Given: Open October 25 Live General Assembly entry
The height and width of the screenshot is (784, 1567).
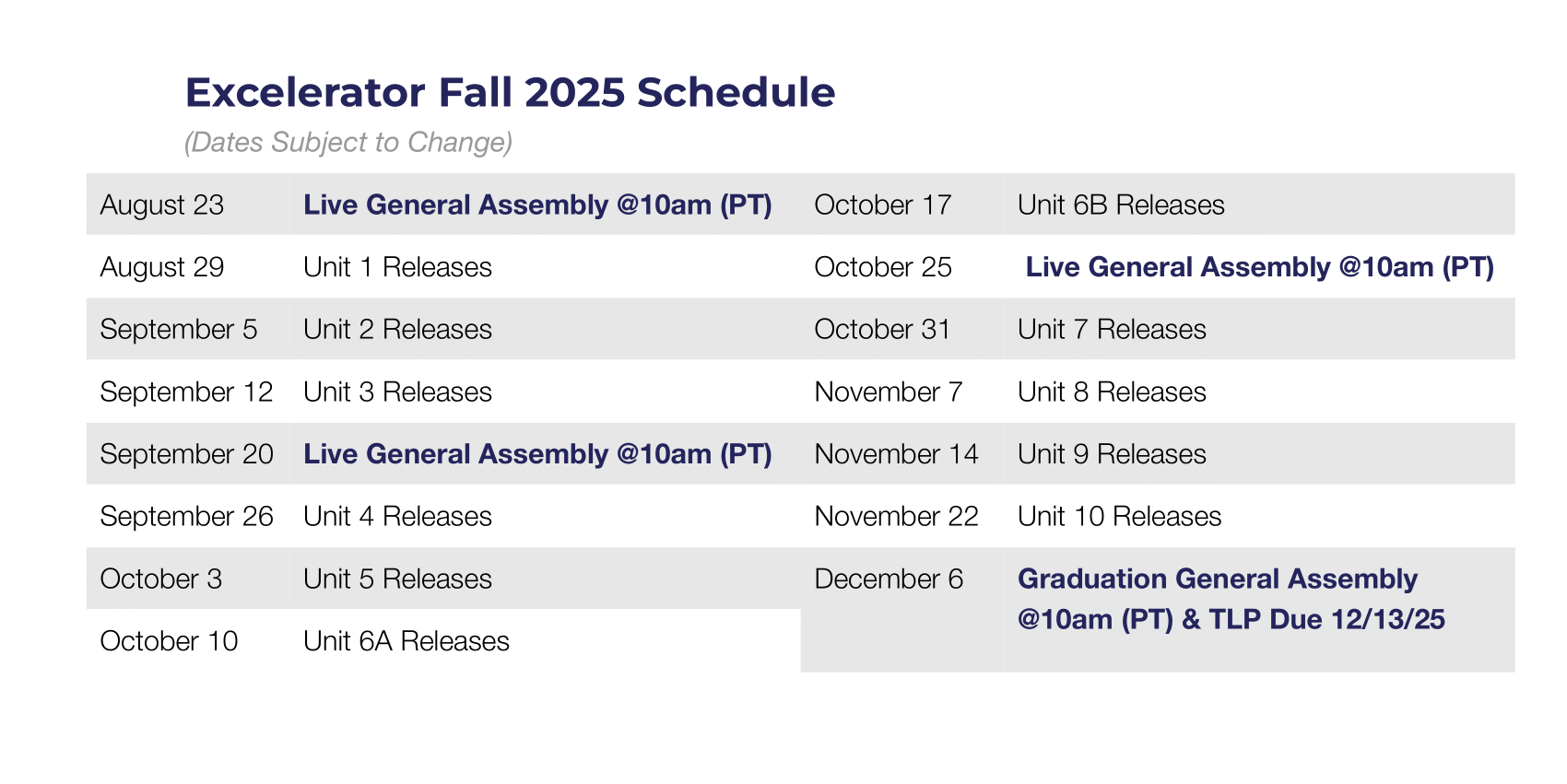Looking at the screenshot, I should point(1259,267).
